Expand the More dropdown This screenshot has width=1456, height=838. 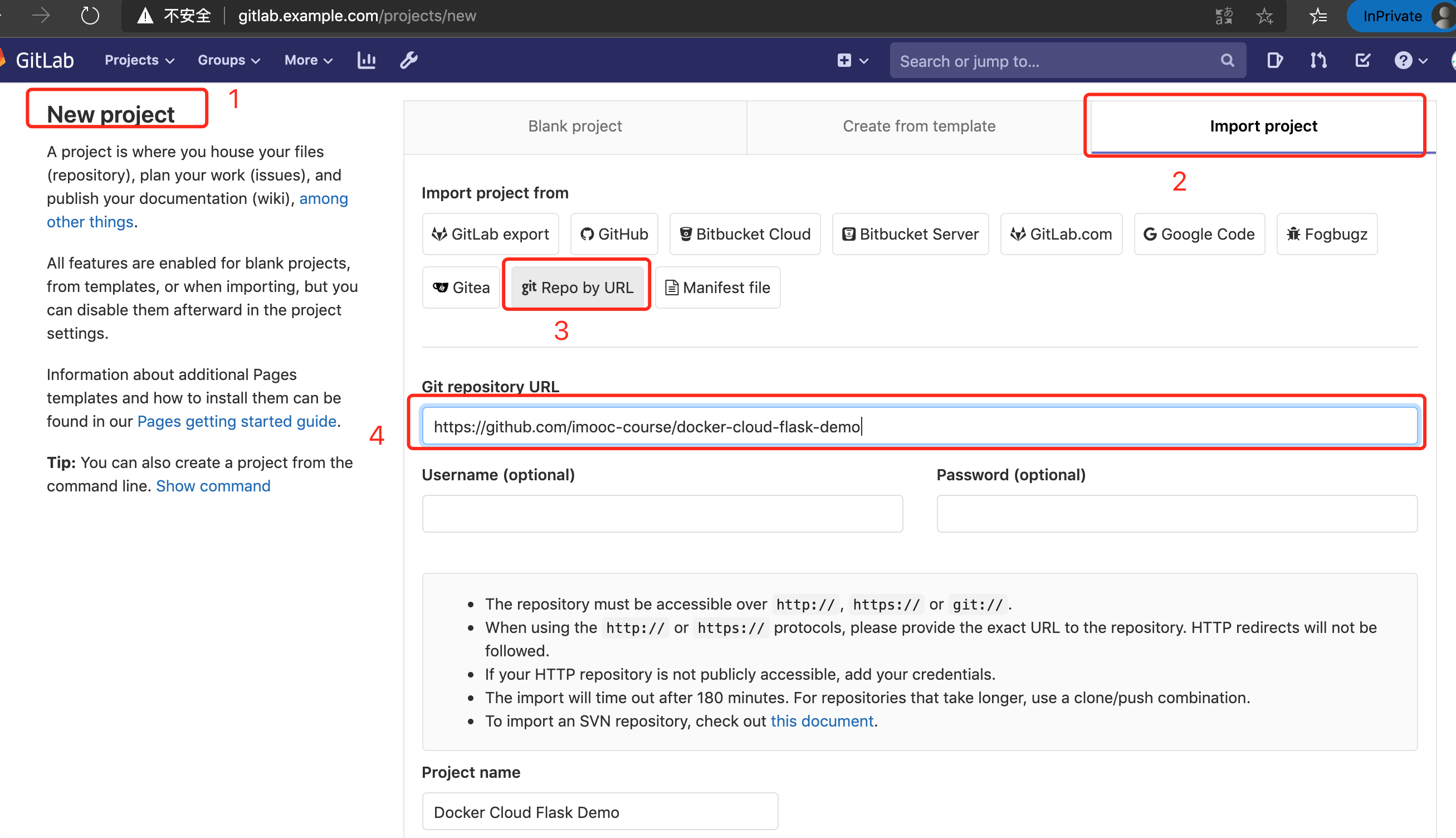[x=309, y=60]
